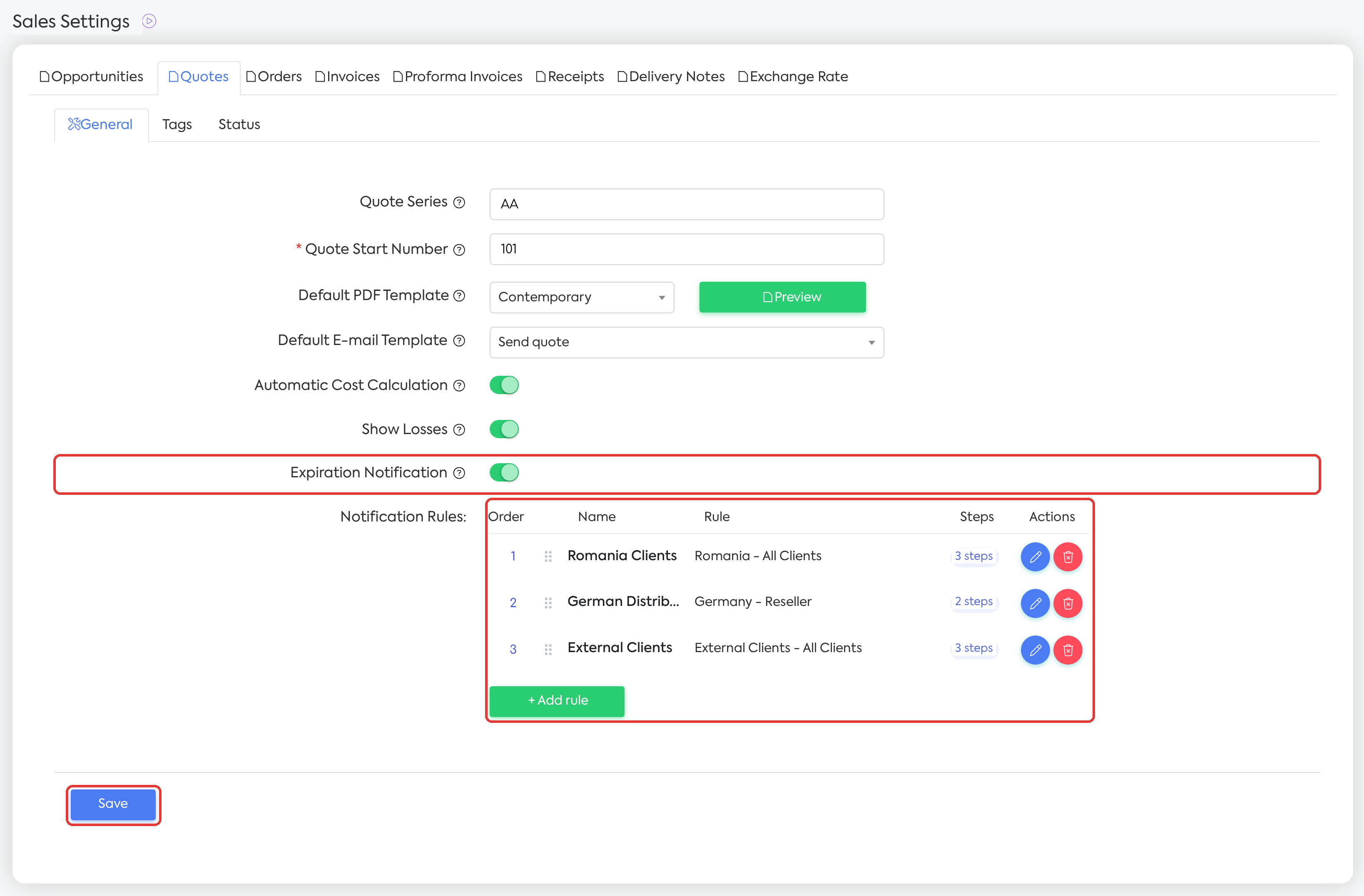Toggle Show Losses switch

(504, 429)
